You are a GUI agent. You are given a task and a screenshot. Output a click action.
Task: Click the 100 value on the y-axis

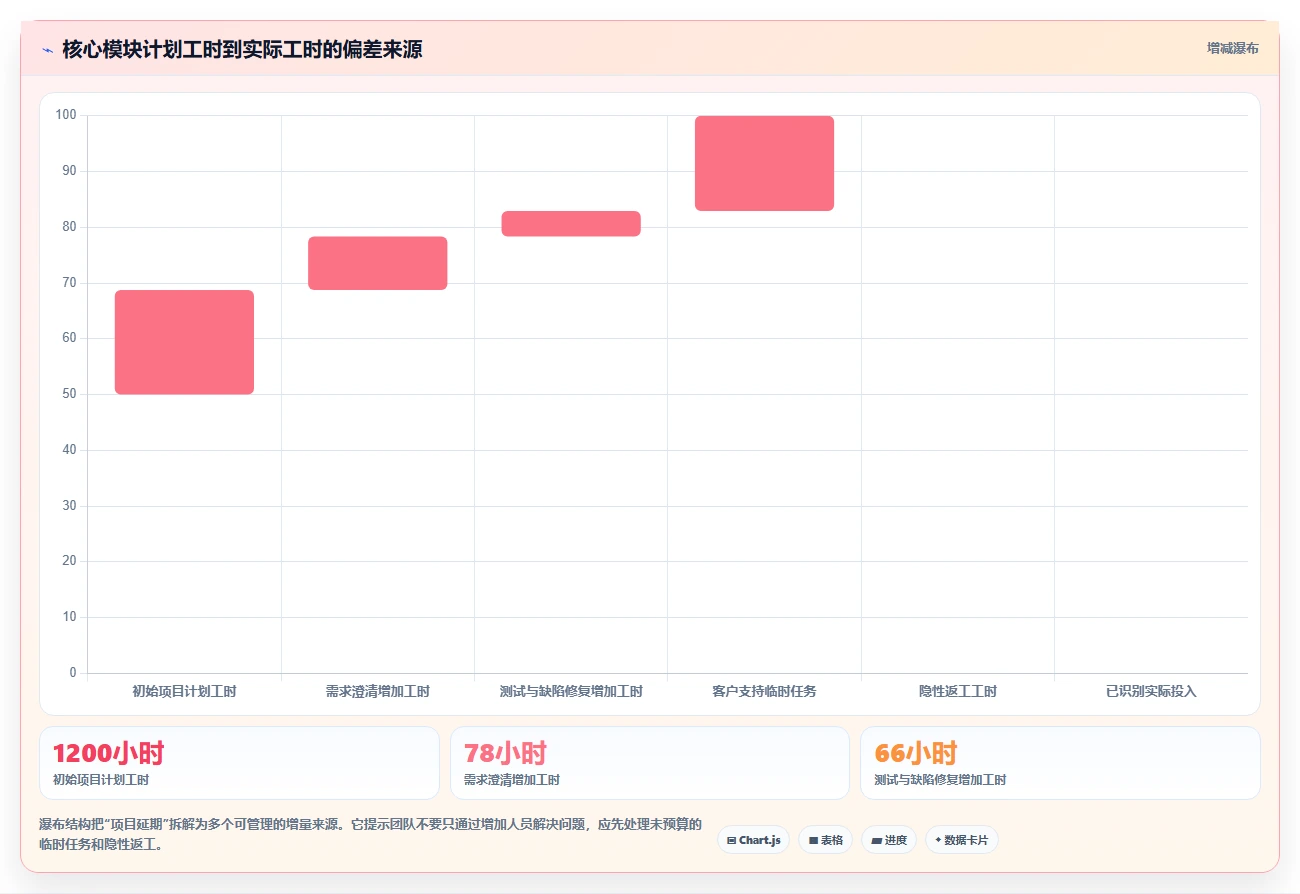tap(66, 115)
